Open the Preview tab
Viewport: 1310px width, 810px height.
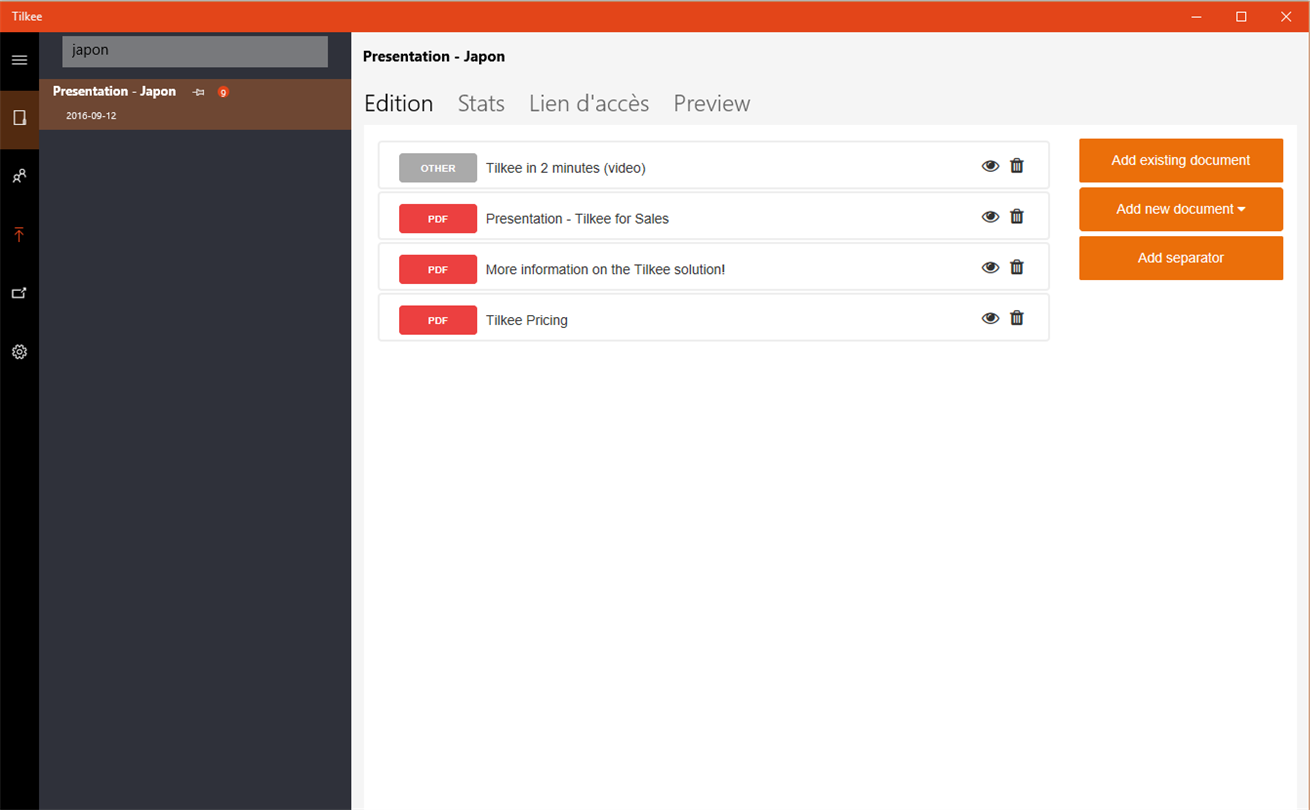point(712,104)
